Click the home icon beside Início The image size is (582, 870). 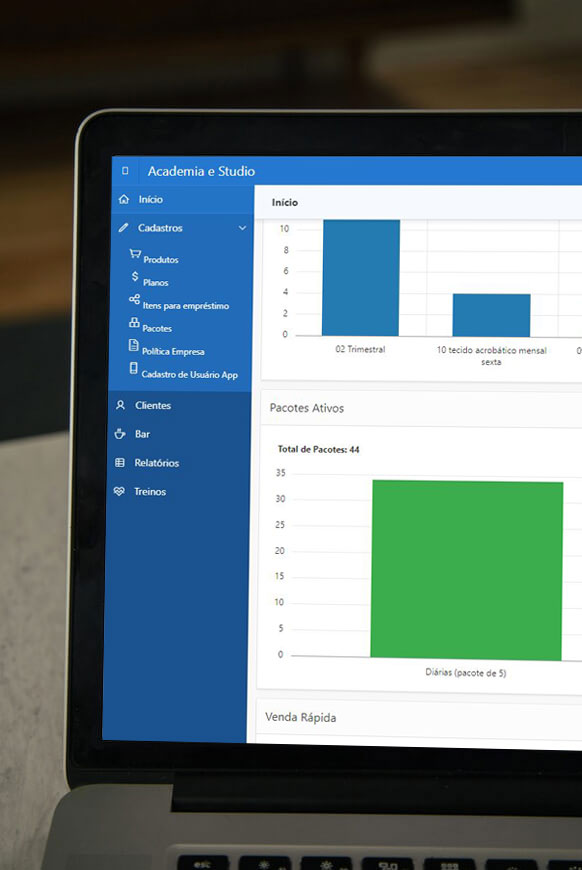pos(124,199)
